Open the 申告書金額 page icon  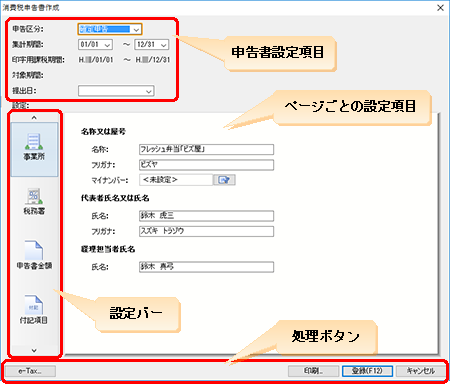pyautogui.click(x=34, y=255)
